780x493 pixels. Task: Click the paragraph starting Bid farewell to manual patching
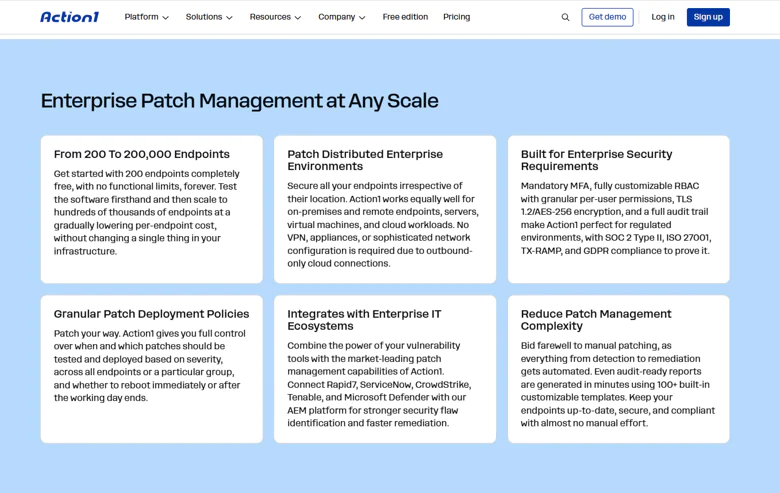click(618, 384)
